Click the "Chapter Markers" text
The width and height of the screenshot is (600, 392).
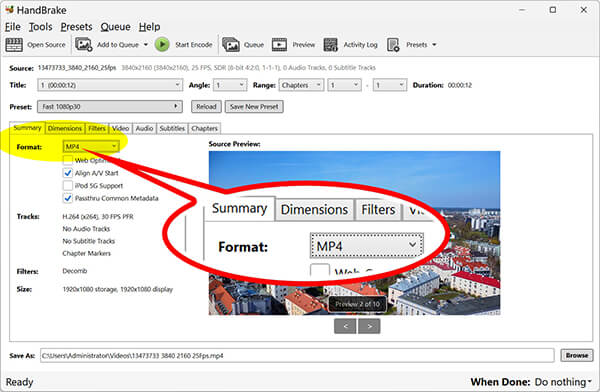(x=86, y=253)
